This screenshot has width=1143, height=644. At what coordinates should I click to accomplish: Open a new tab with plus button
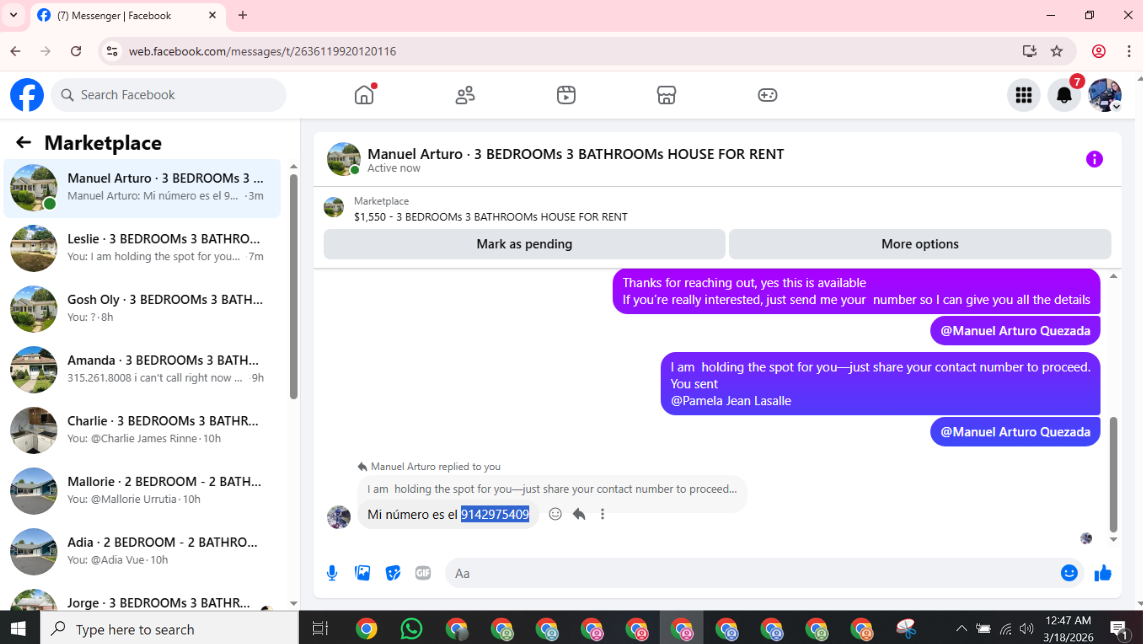pos(243,15)
